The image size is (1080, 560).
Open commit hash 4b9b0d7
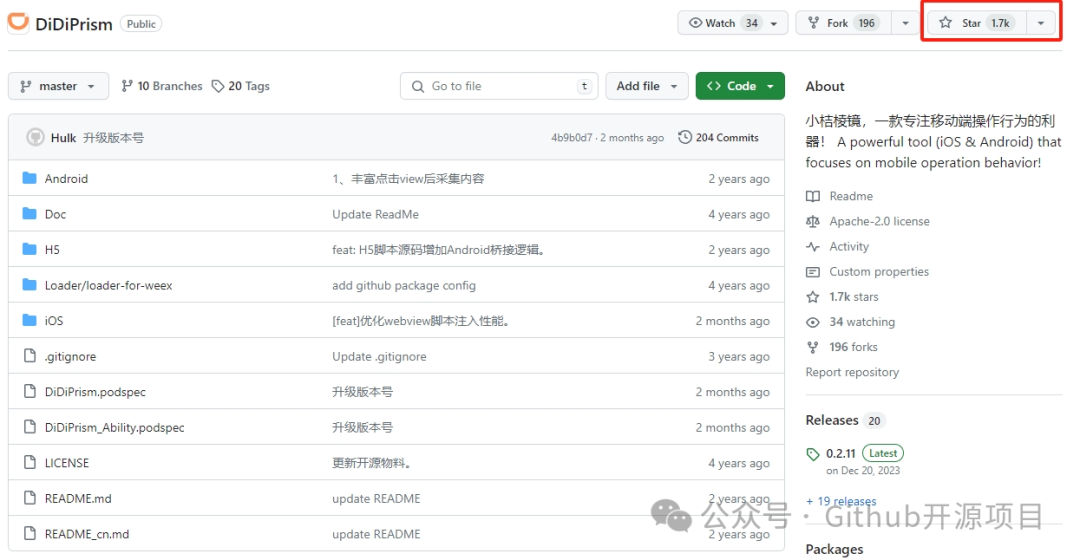coord(571,138)
